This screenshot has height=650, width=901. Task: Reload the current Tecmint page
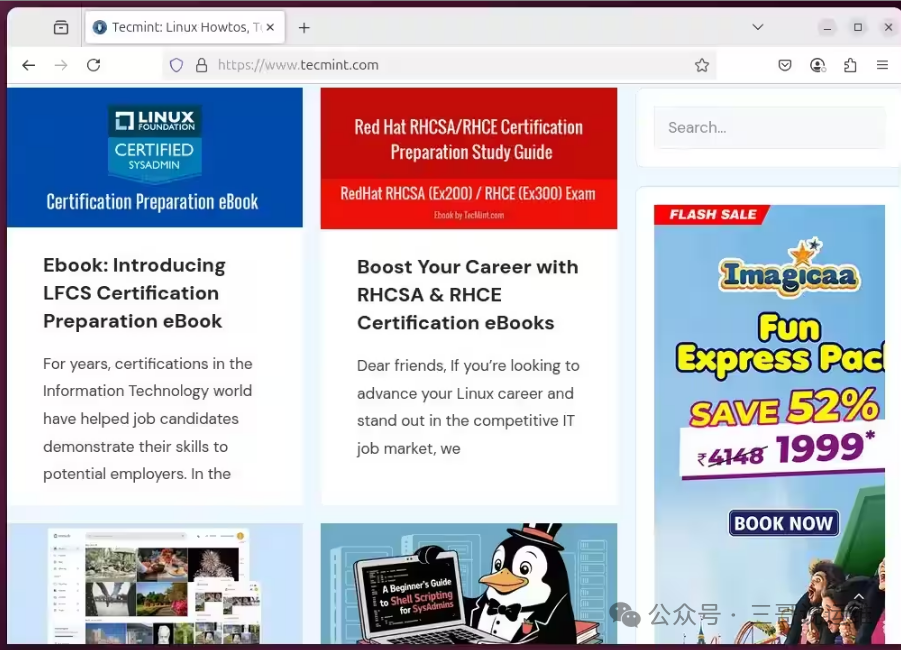pyautogui.click(x=93, y=65)
